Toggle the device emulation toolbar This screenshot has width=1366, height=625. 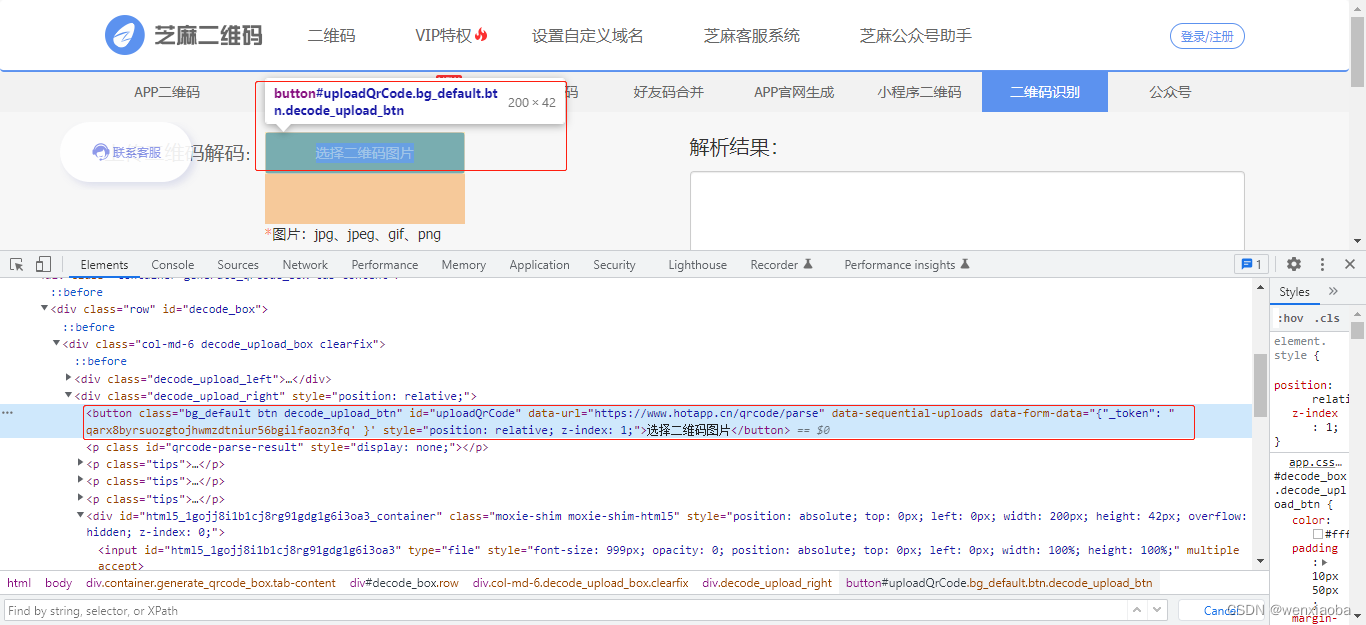pos(41,263)
